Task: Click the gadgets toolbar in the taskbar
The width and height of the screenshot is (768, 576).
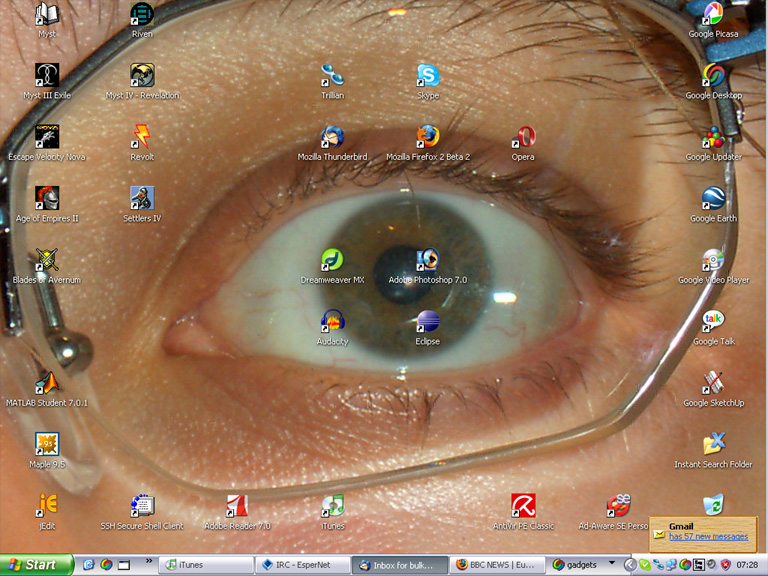Action: point(576,565)
